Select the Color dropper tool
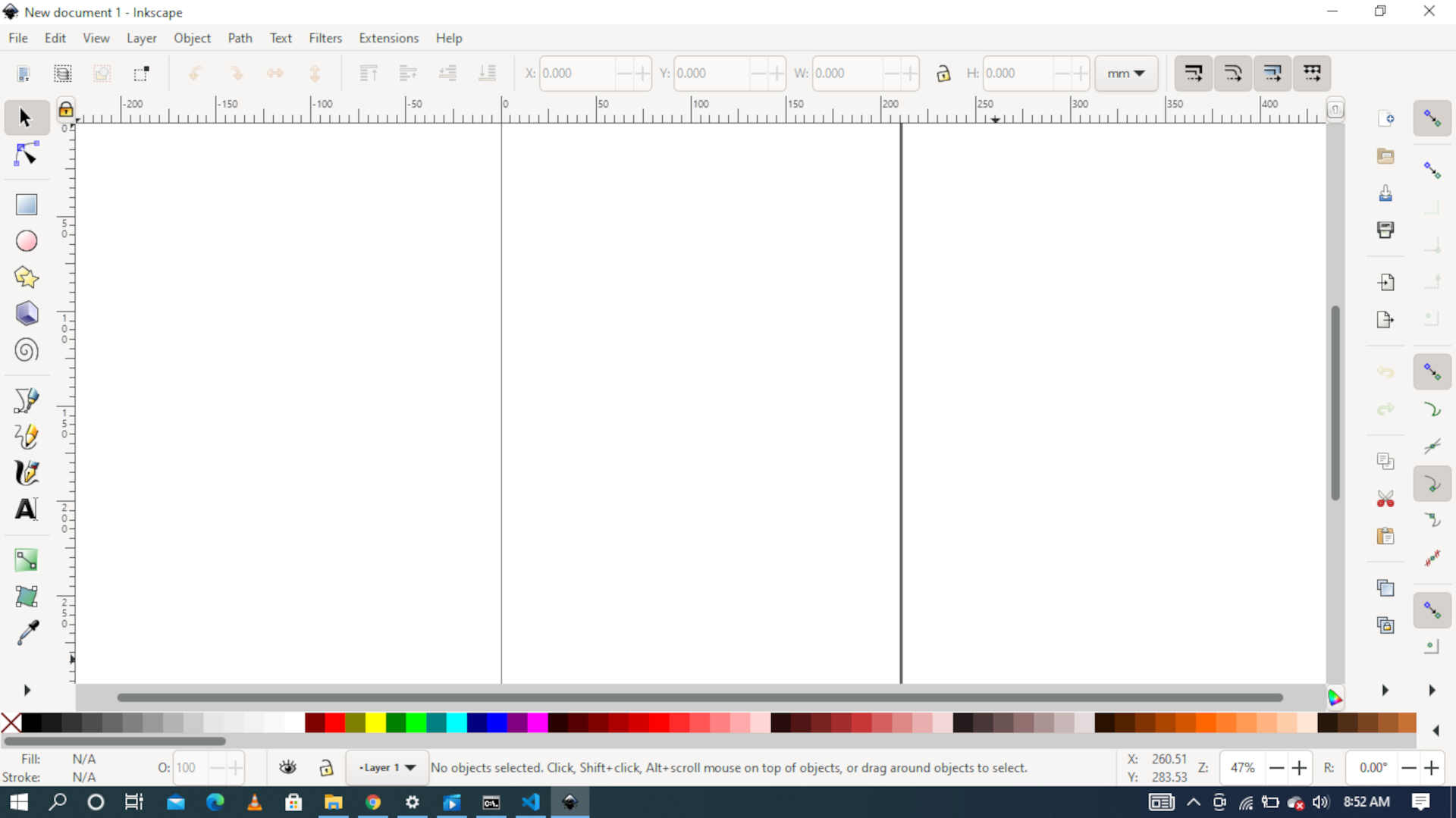1456x818 pixels. [27, 633]
